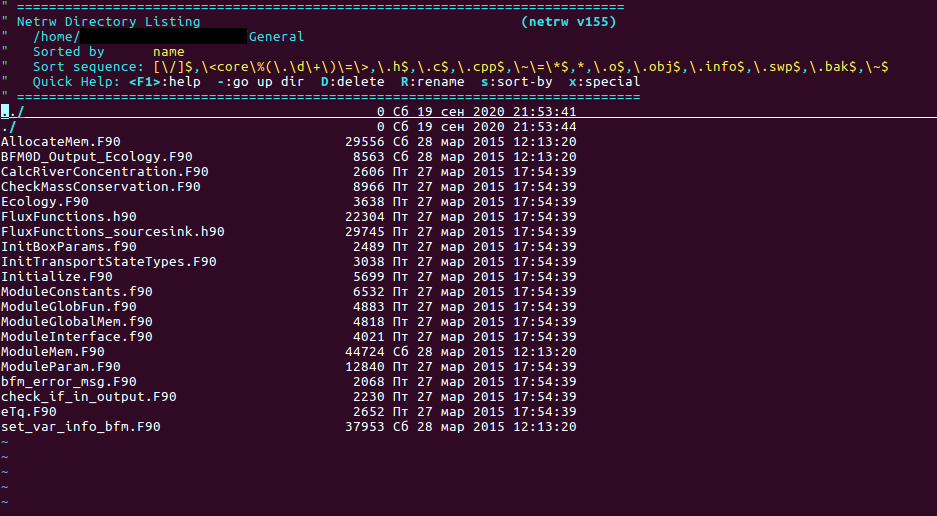Click size 29556 of AllocateMem.F90
This screenshot has height=516, width=937.
tap(365, 142)
